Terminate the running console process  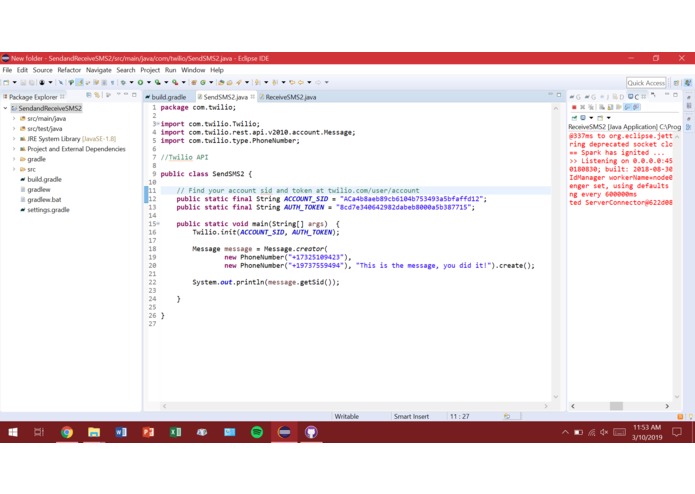574,107
